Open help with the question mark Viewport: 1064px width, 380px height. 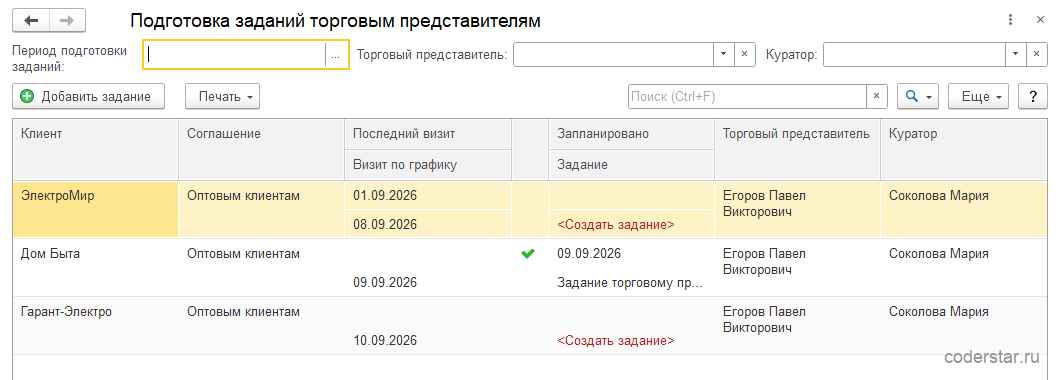1033,96
